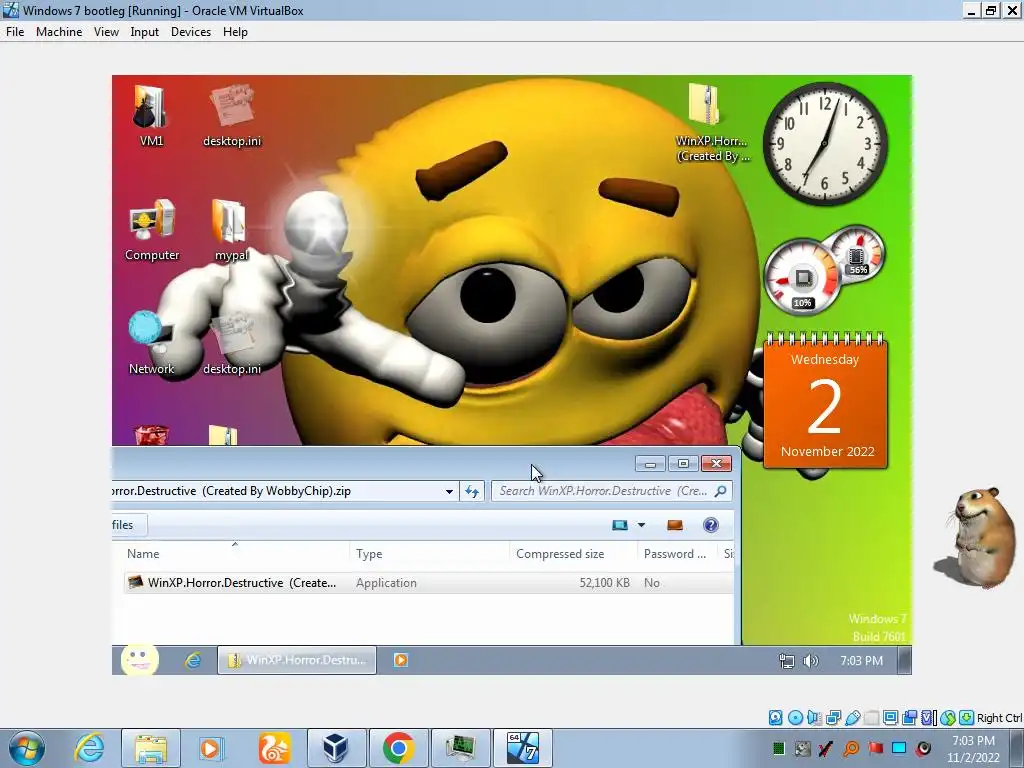Screen dimensions: 1024x768
Task: Click the guest smiley Start button
Action: [139, 660]
